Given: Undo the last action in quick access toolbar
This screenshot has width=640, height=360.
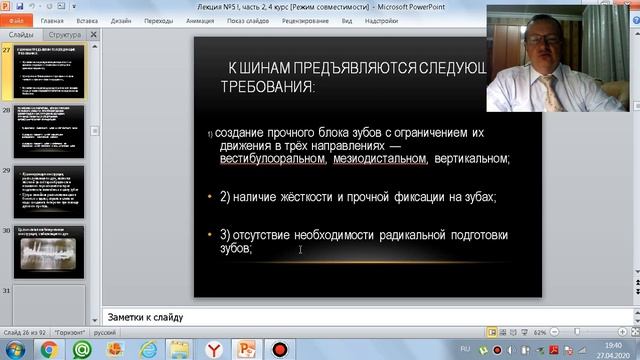Looking at the screenshot, I should 32,7.
